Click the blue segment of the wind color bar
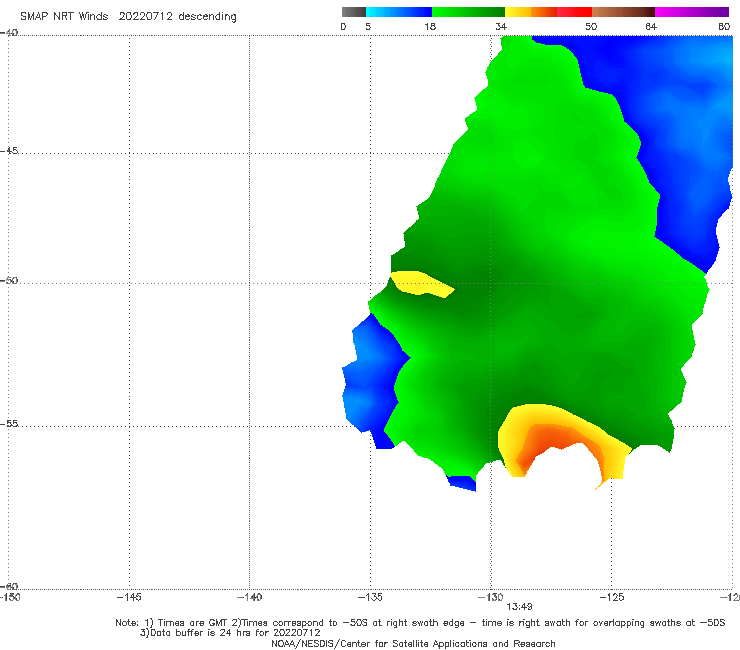This screenshot has height=650, width=740. (399, 12)
